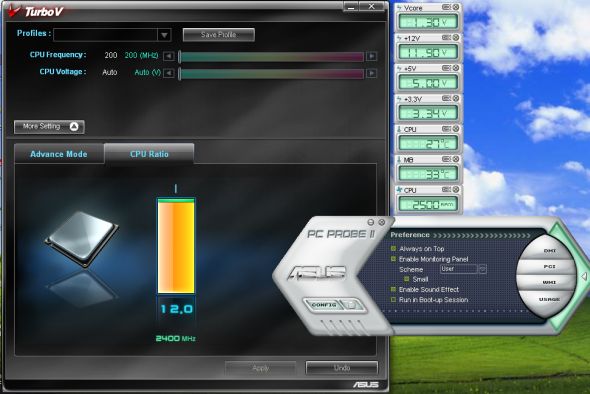Switch to Advance Mode tab
The height and width of the screenshot is (394, 590).
coord(59,154)
